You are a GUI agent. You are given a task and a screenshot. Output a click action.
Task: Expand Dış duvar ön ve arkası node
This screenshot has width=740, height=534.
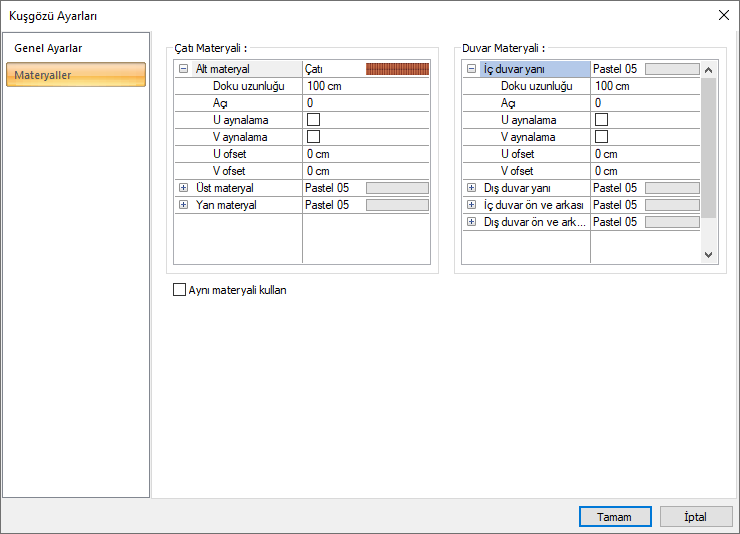(x=471, y=222)
